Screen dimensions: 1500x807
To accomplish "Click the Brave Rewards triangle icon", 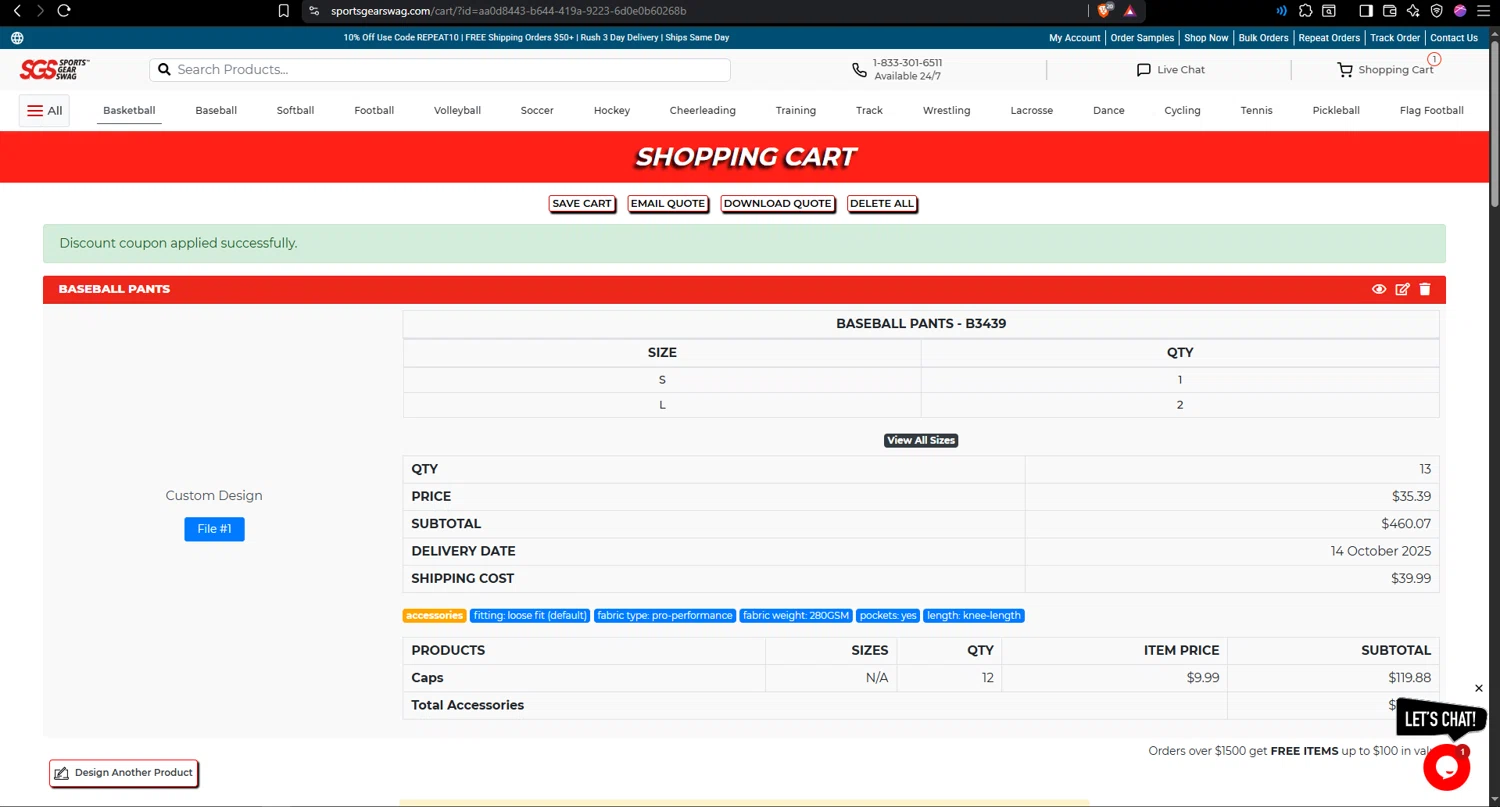I will [x=1129, y=11].
